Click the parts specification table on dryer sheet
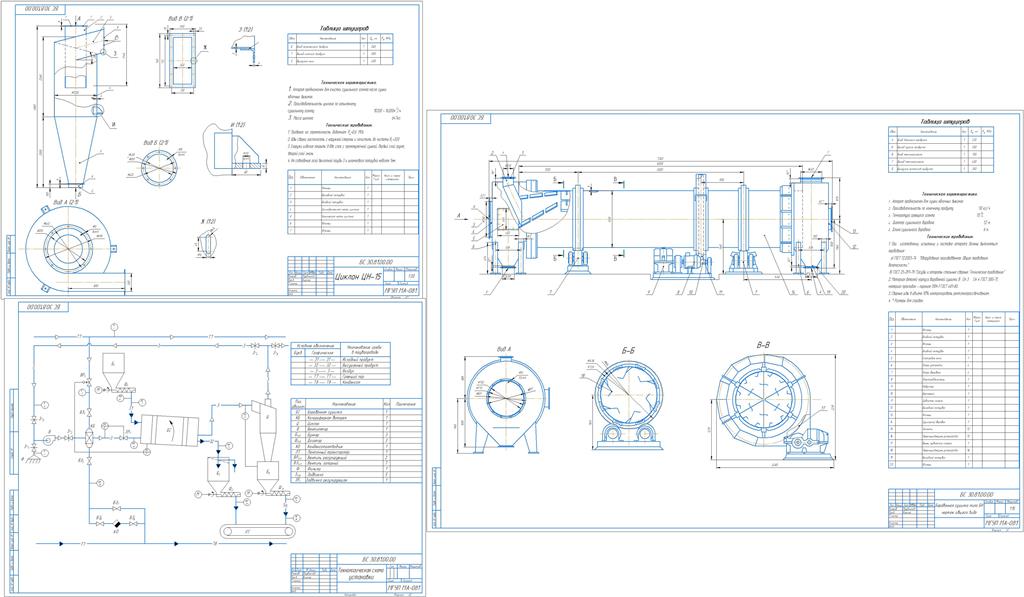This screenshot has height=597, width=1024. pos(953,391)
